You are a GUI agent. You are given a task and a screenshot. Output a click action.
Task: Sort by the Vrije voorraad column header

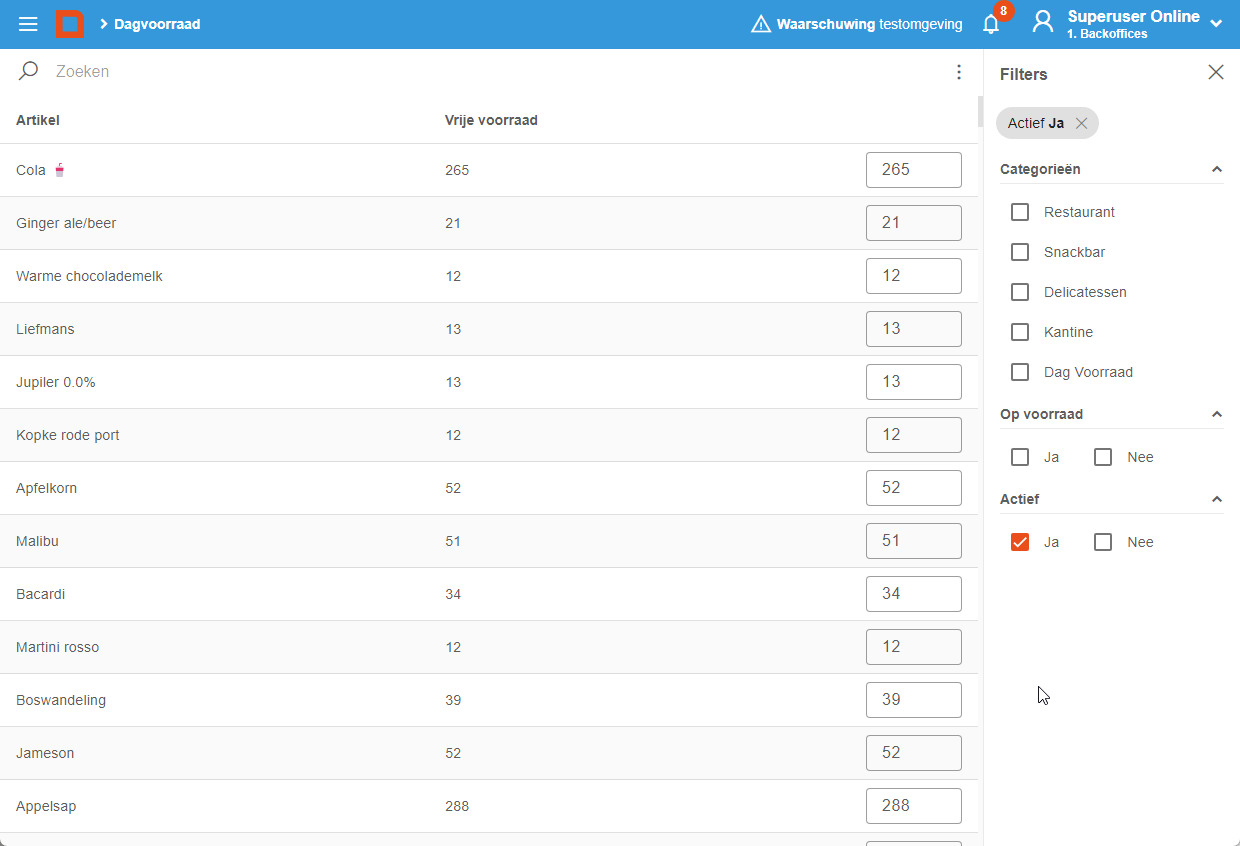tap(491, 120)
